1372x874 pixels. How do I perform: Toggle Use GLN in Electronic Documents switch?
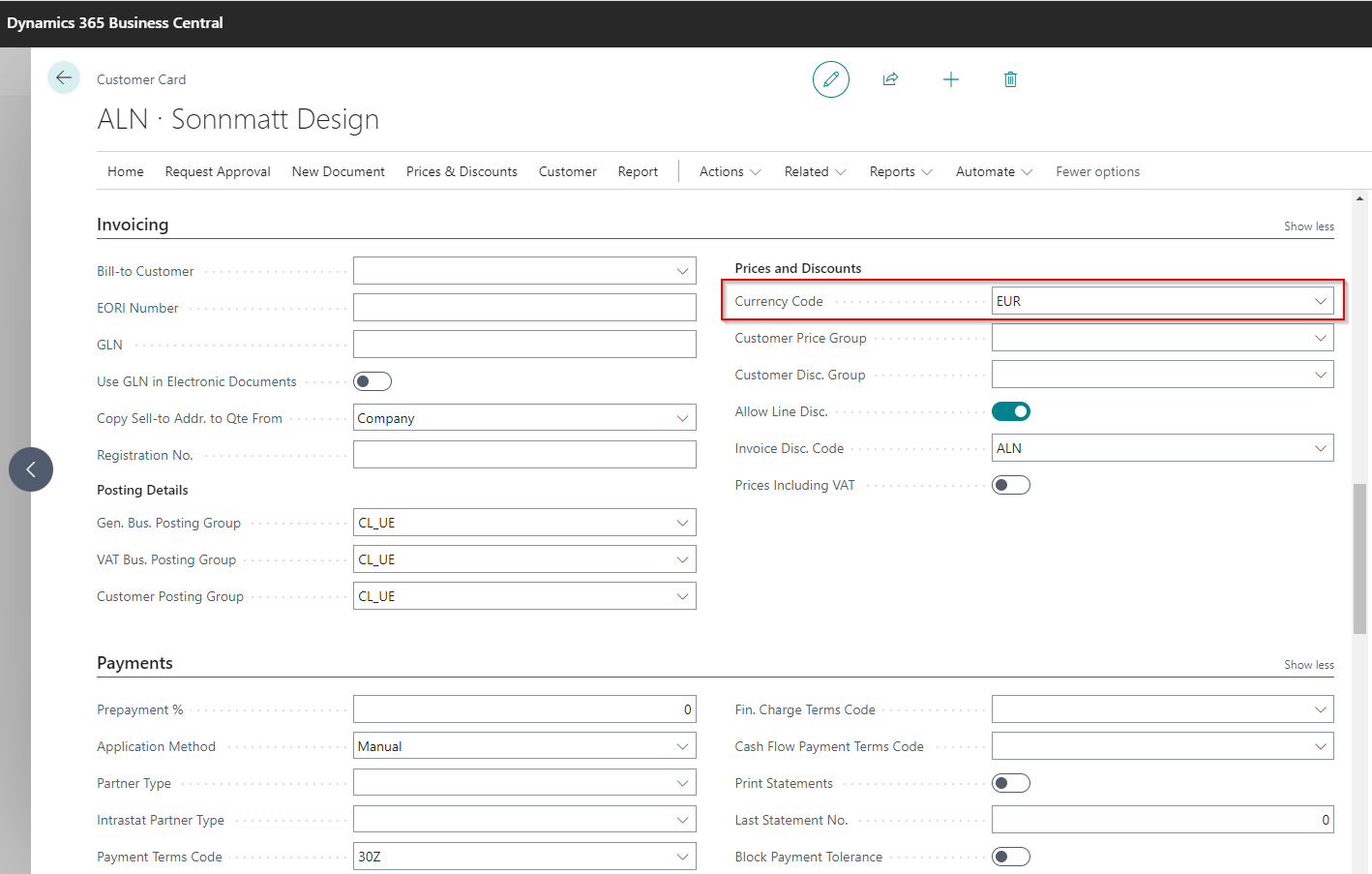(x=373, y=381)
